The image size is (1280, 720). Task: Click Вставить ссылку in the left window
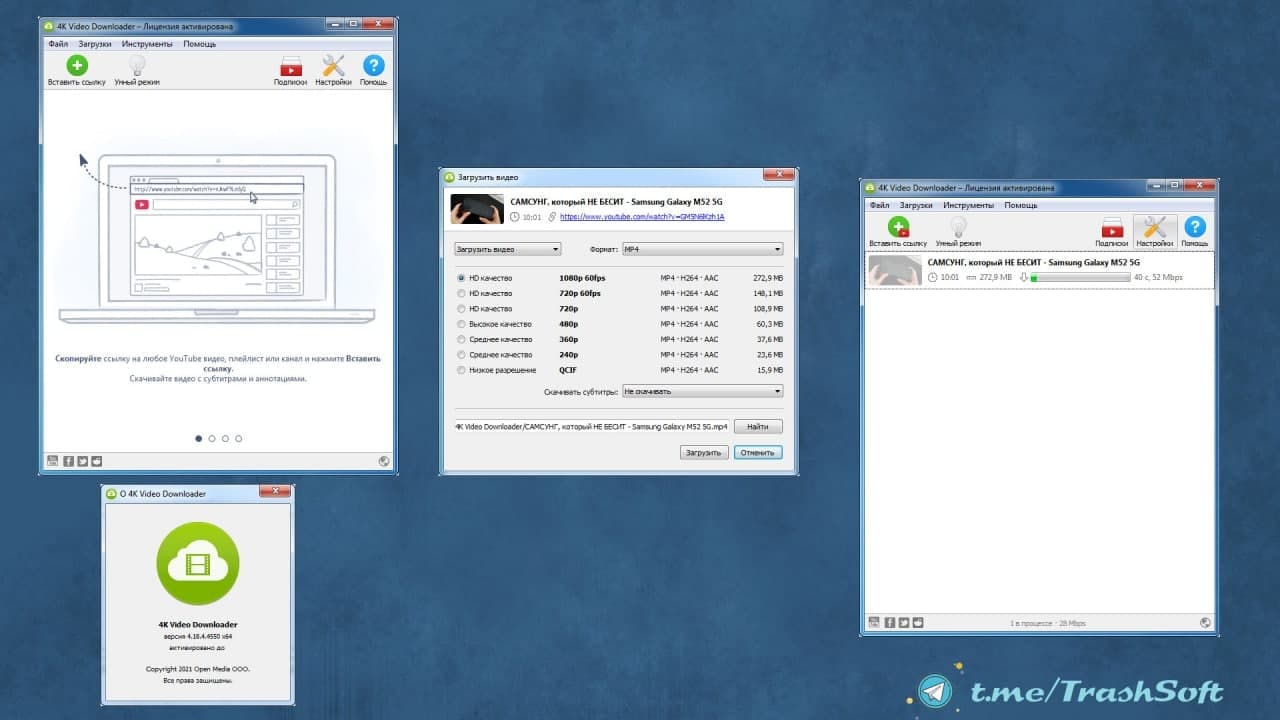pyautogui.click(x=76, y=70)
